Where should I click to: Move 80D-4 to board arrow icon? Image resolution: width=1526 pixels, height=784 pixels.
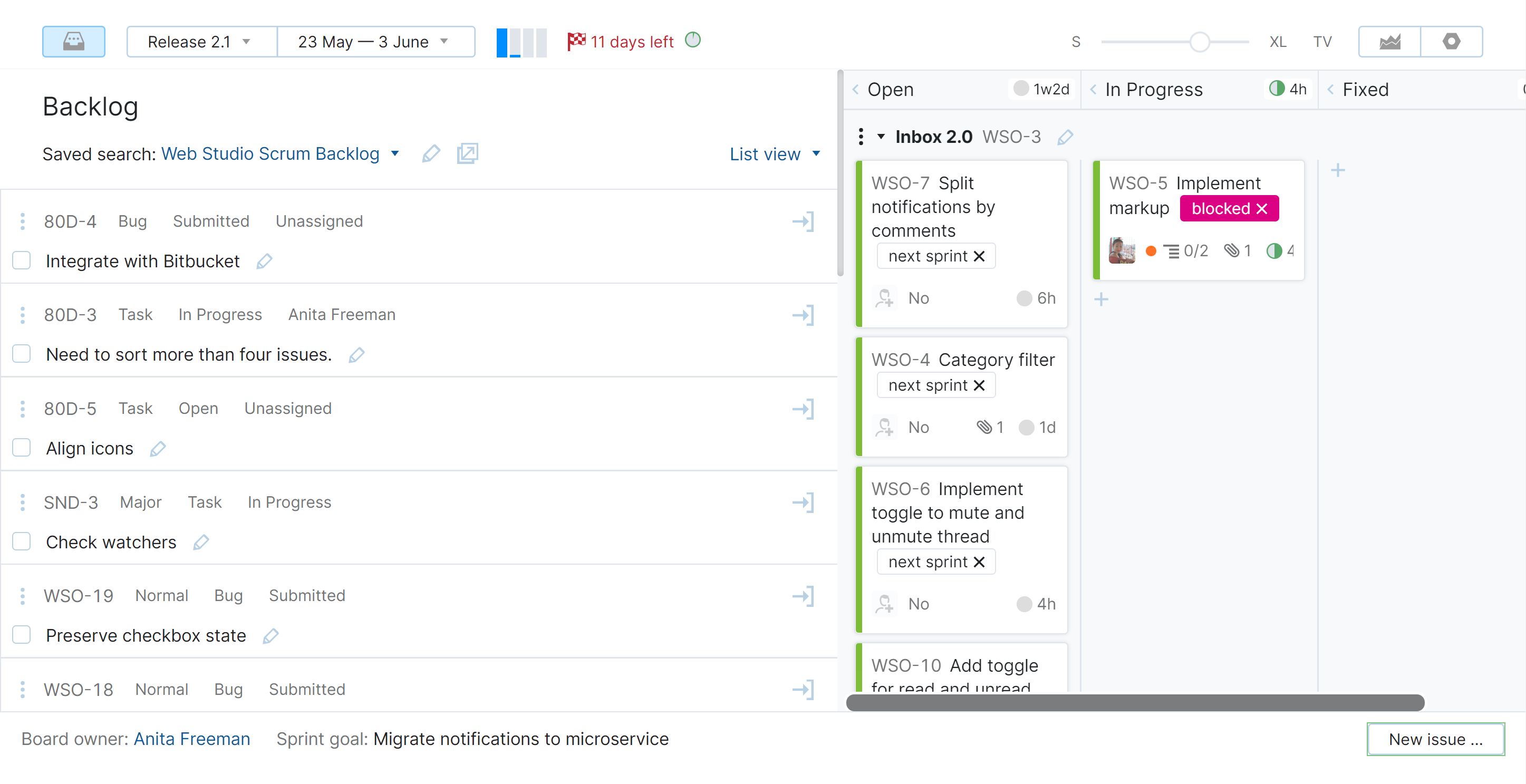point(803,222)
